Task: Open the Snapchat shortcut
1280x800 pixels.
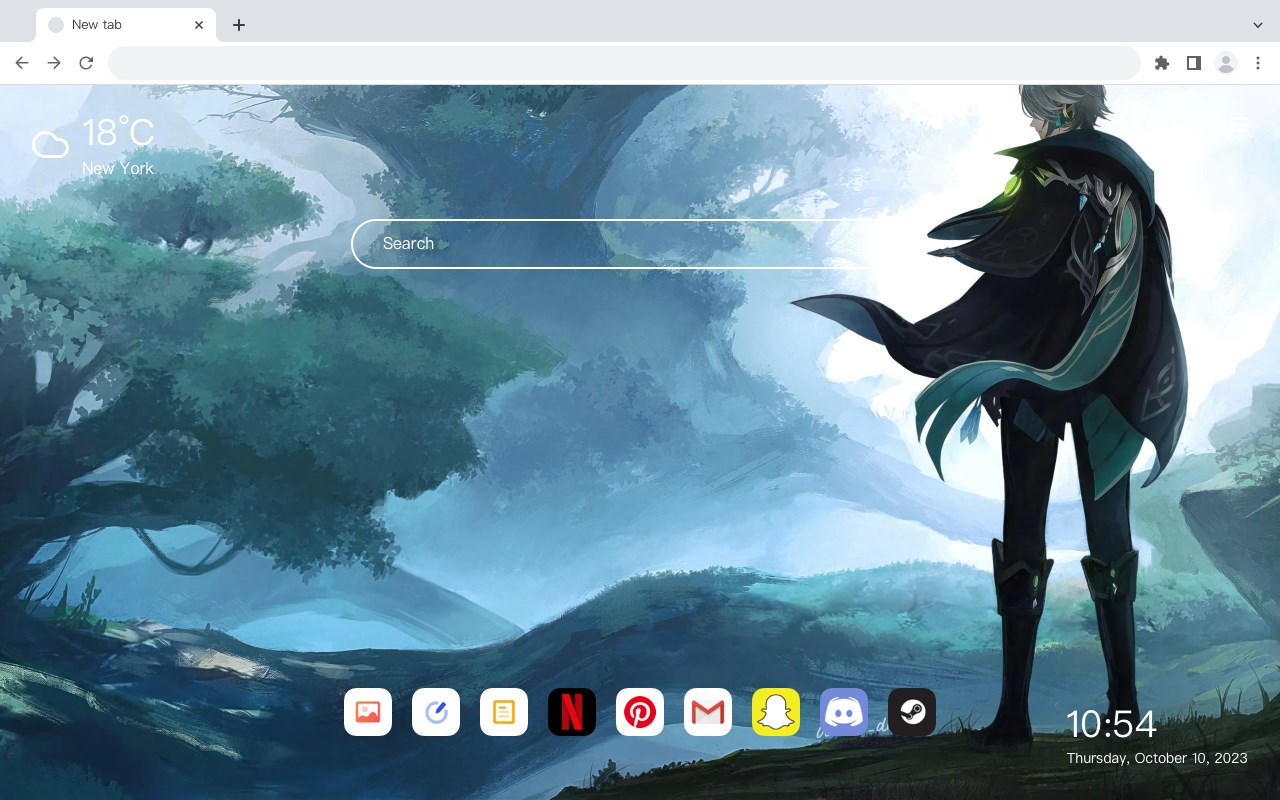Action: coord(776,712)
